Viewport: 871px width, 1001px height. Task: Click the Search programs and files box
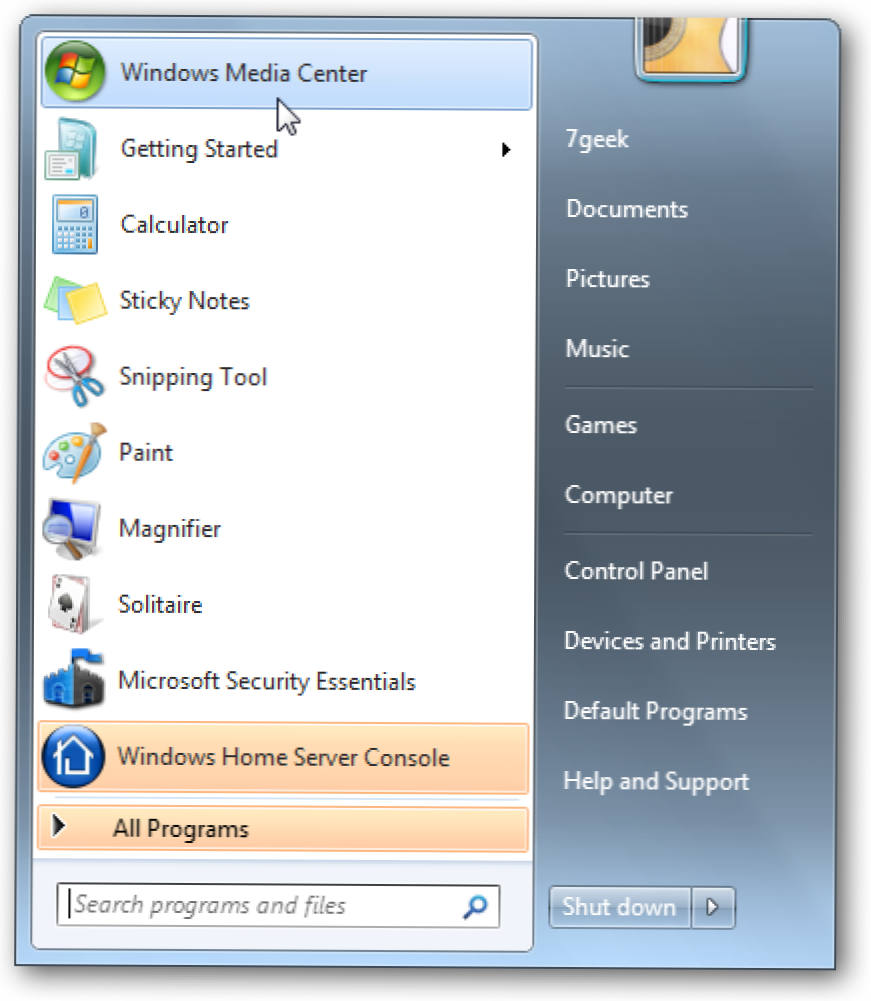pyautogui.click(x=278, y=905)
